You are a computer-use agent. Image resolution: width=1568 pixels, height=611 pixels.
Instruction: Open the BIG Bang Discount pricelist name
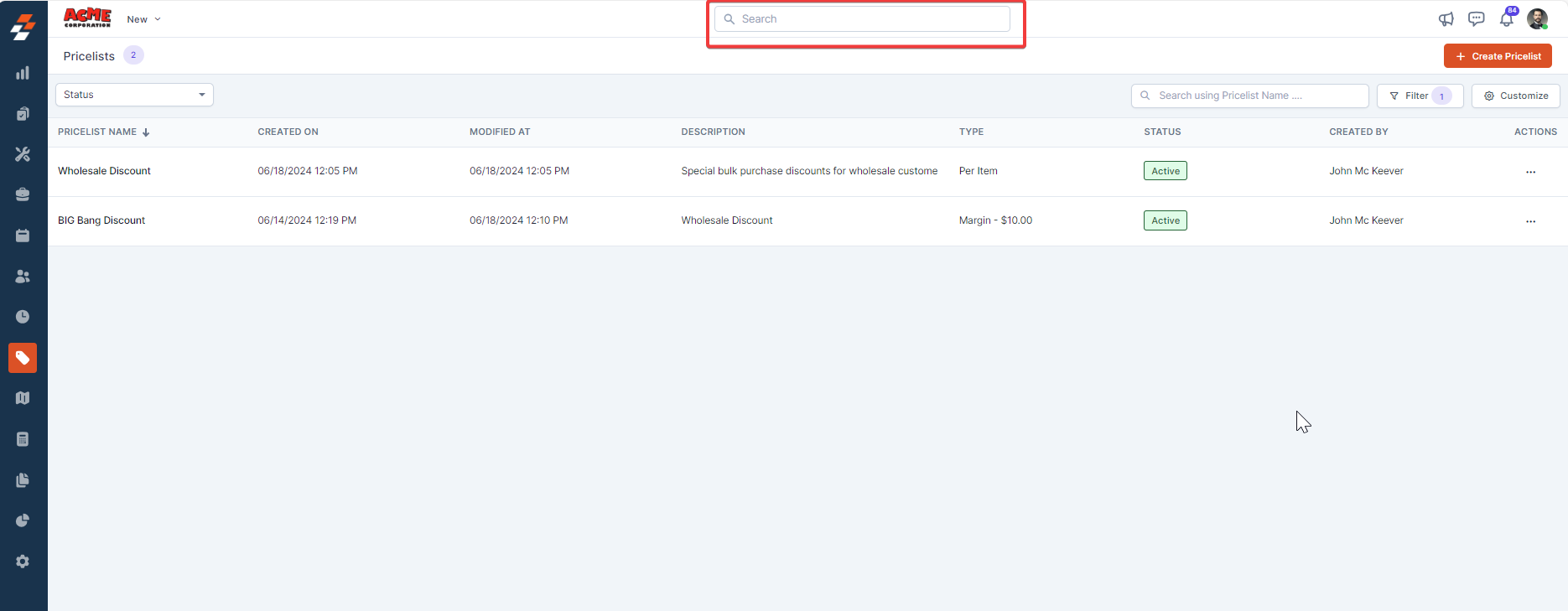pos(101,220)
